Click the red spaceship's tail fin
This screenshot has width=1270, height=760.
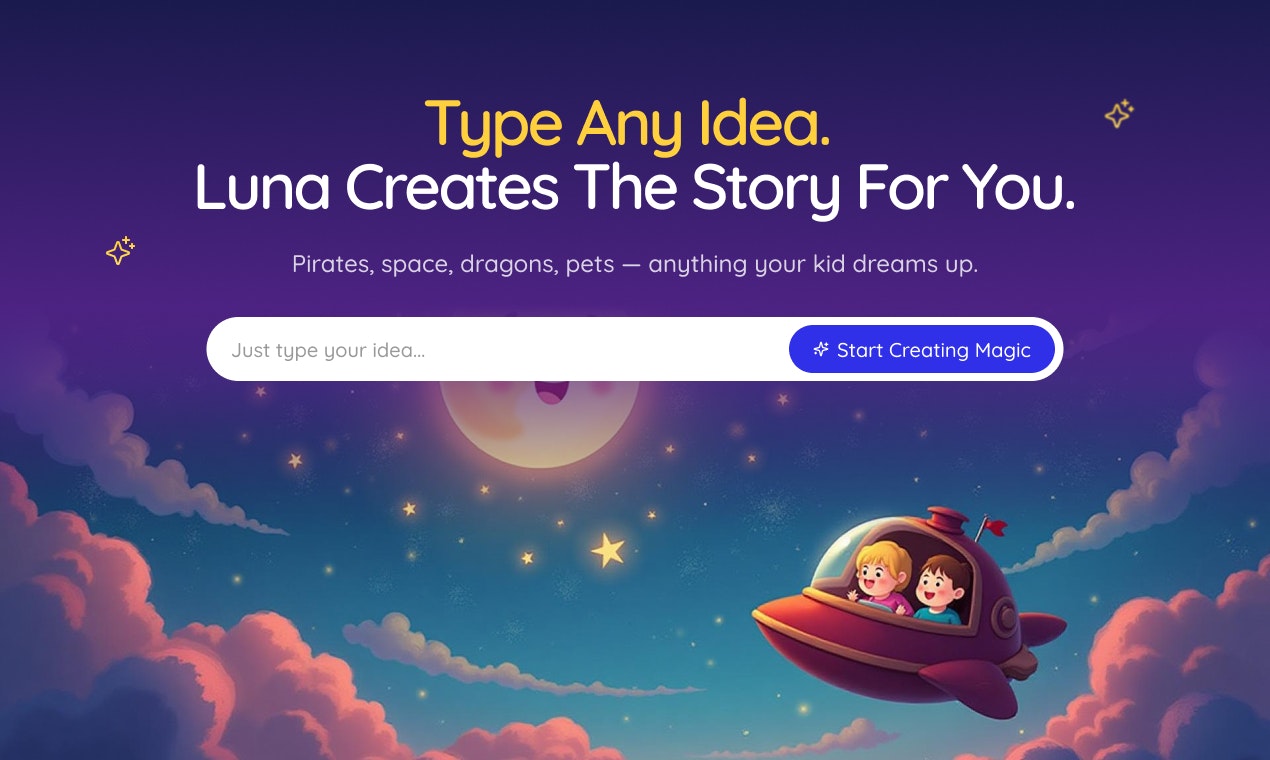1043,630
